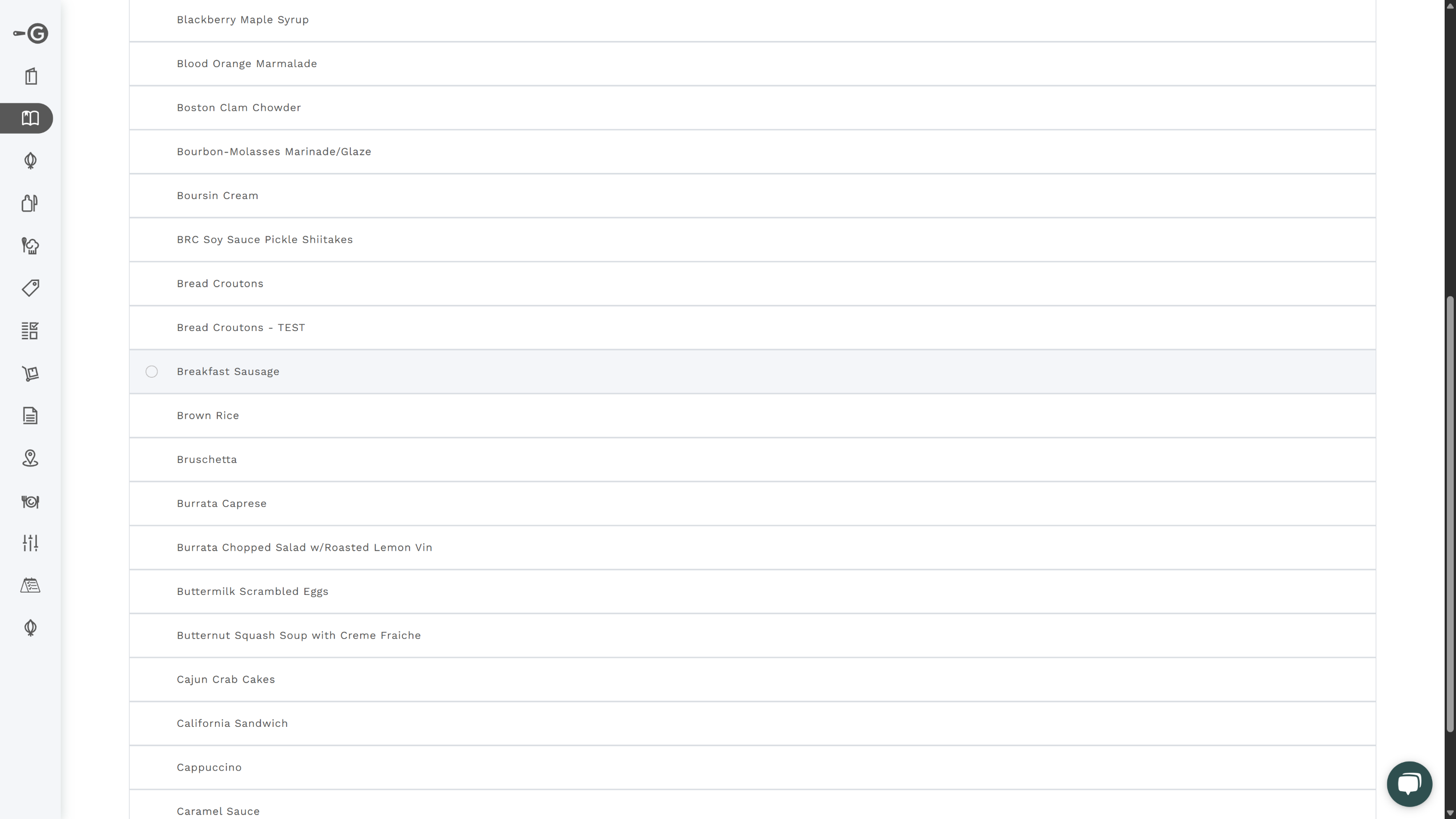Open the sliders settings sidebar icon
1456x819 pixels.
(30, 543)
